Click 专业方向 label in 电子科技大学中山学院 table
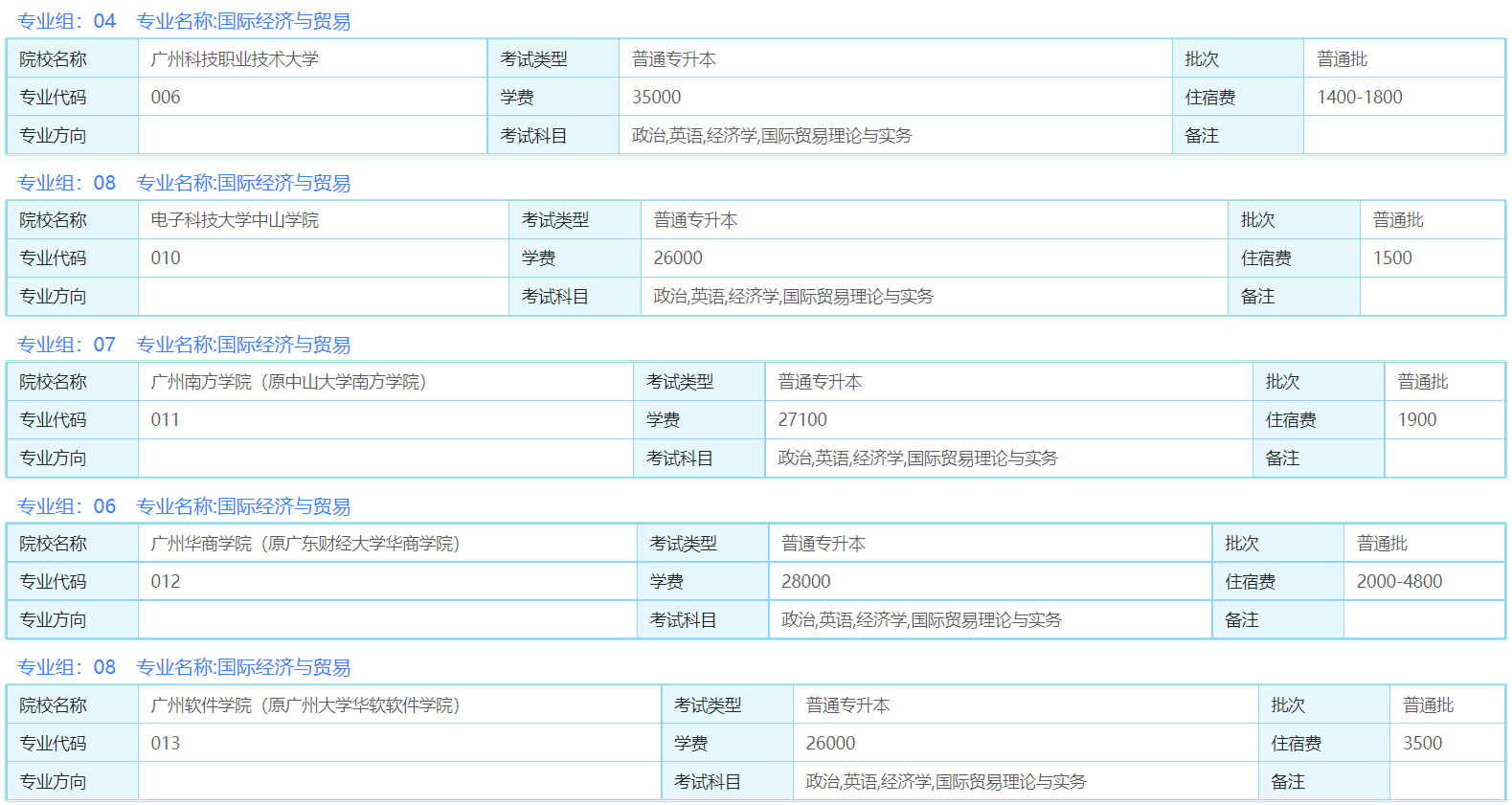The image size is (1512, 805). click(x=53, y=297)
